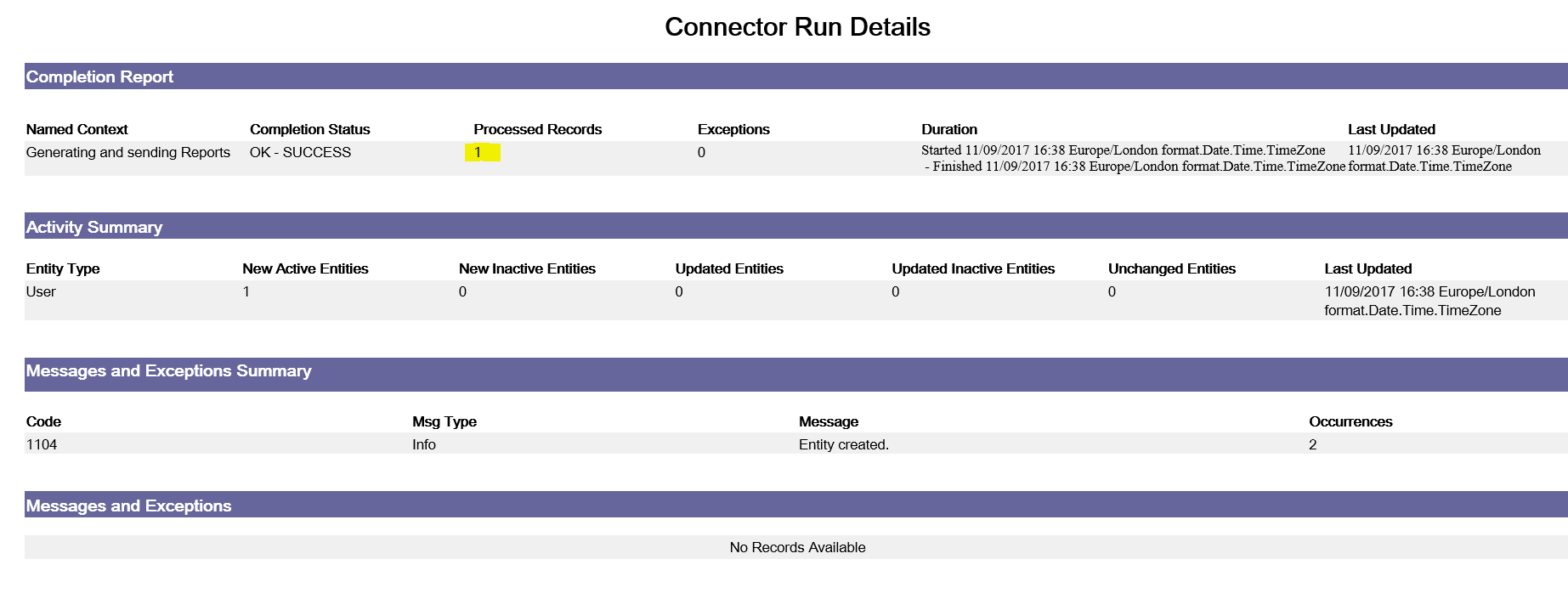Click the Named Context column header
Viewport: 1568px width, 593px height.
76,129
